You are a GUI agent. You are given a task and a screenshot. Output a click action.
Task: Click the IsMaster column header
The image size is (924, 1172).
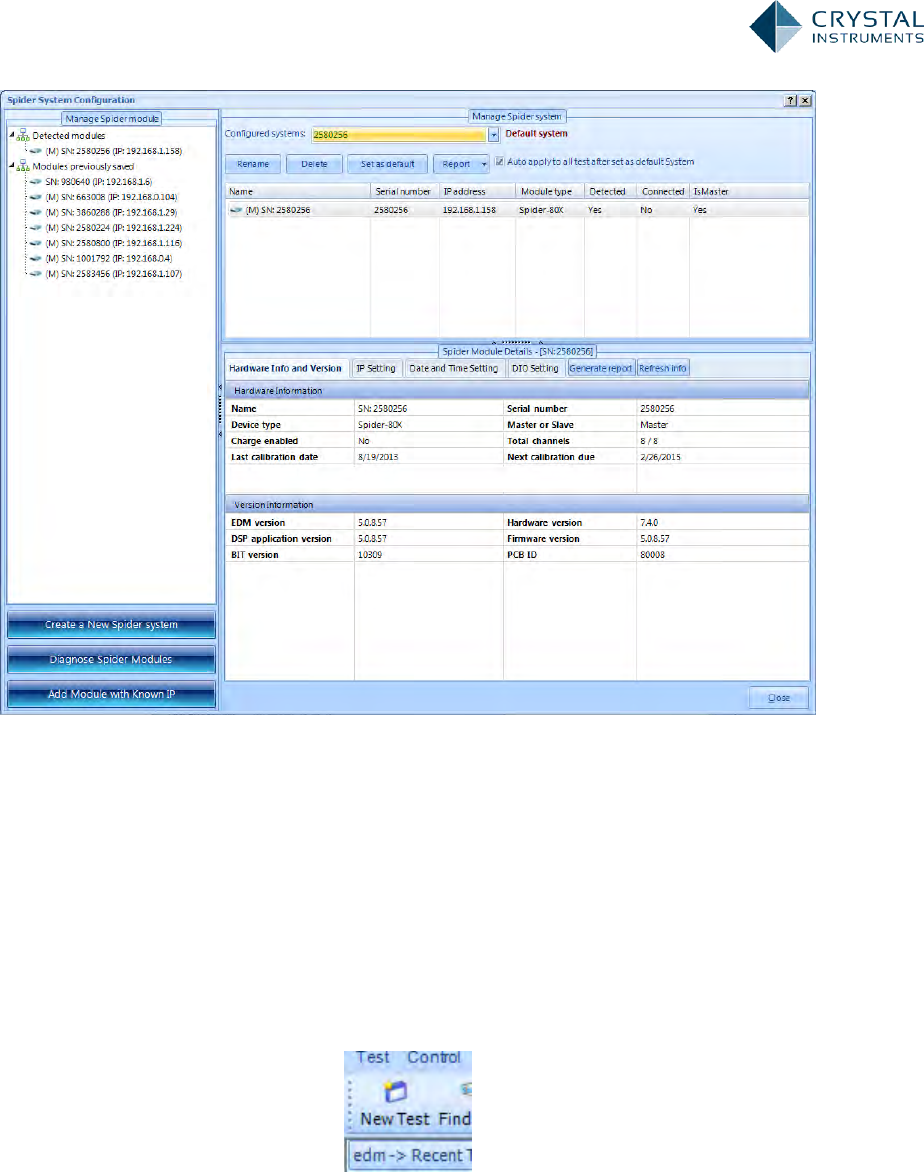coord(749,191)
